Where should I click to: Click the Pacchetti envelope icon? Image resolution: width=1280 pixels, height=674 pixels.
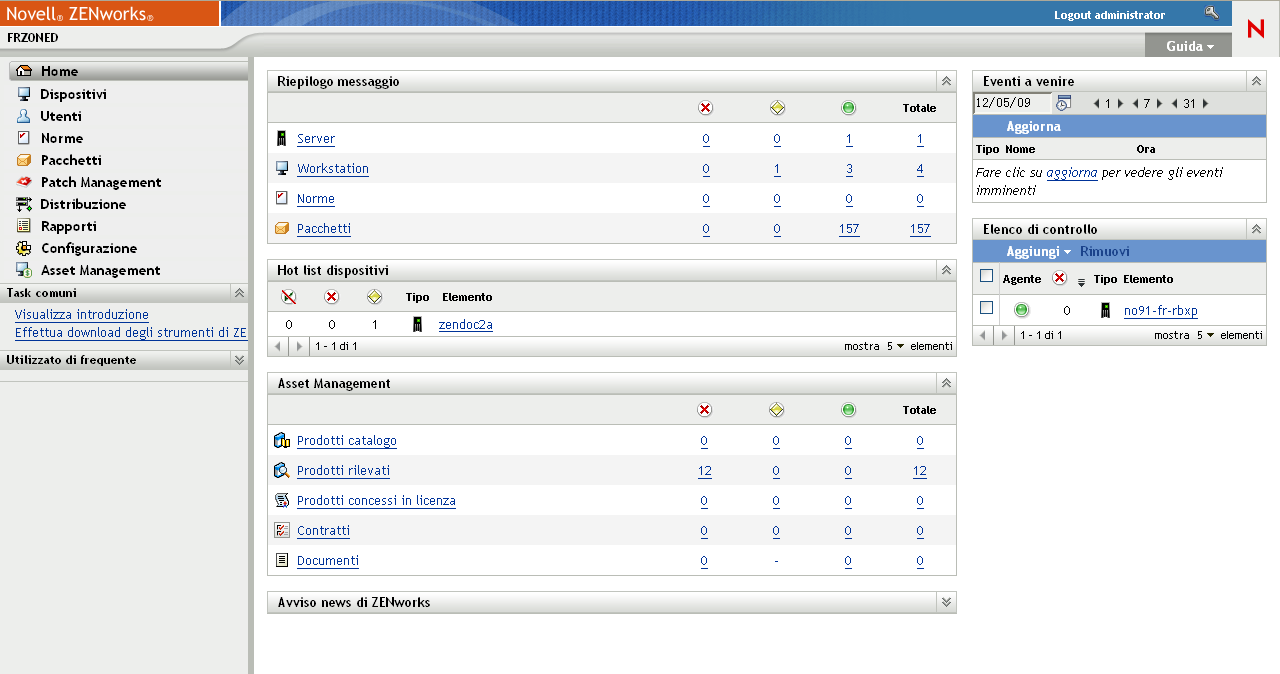(22, 160)
